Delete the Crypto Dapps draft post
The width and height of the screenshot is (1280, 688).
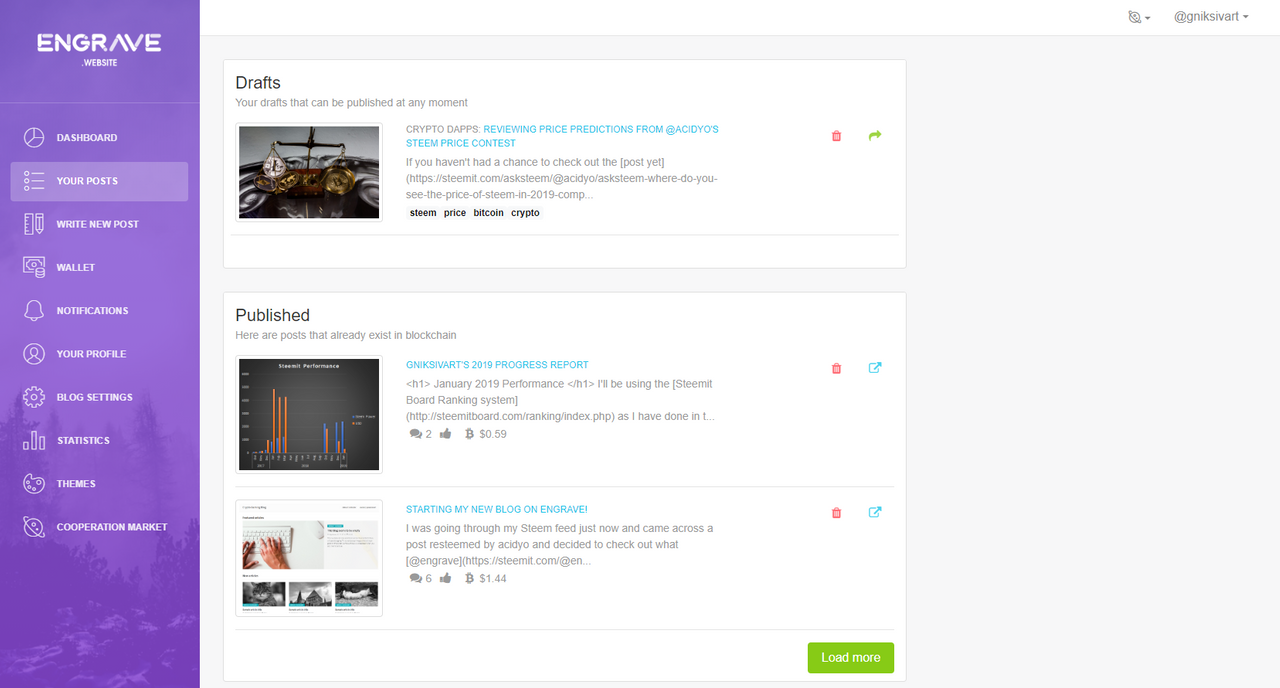coord(837,136)
